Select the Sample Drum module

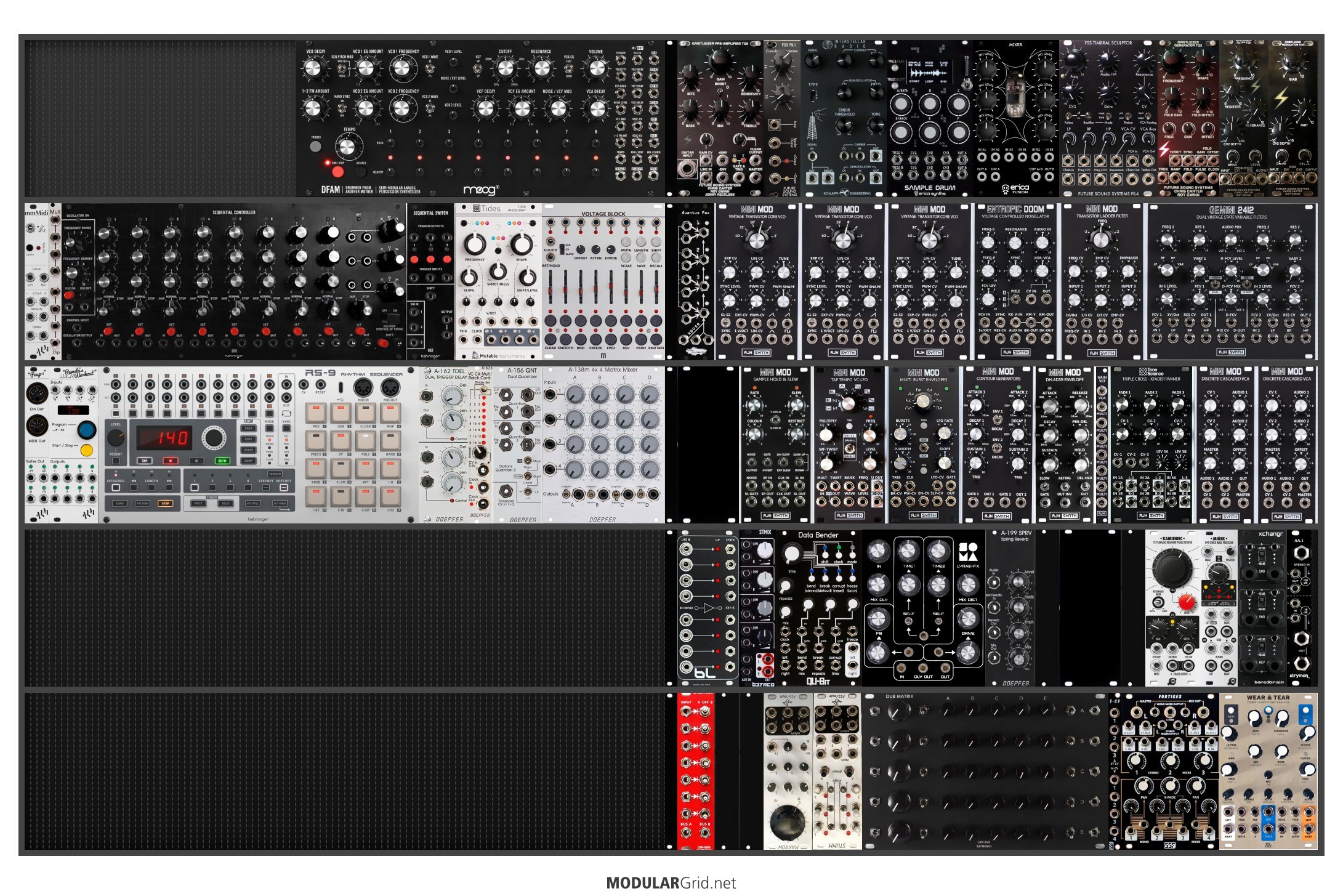(930, 119)
